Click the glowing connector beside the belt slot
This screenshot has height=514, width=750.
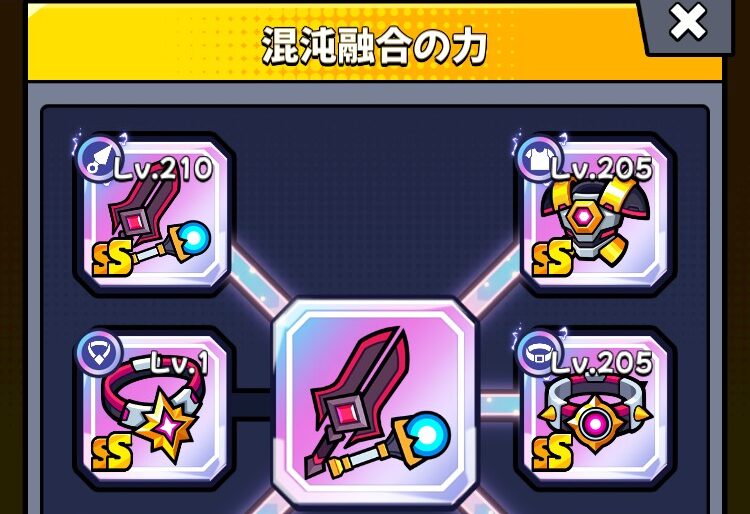pyautogui.click(x=497, y=405)
